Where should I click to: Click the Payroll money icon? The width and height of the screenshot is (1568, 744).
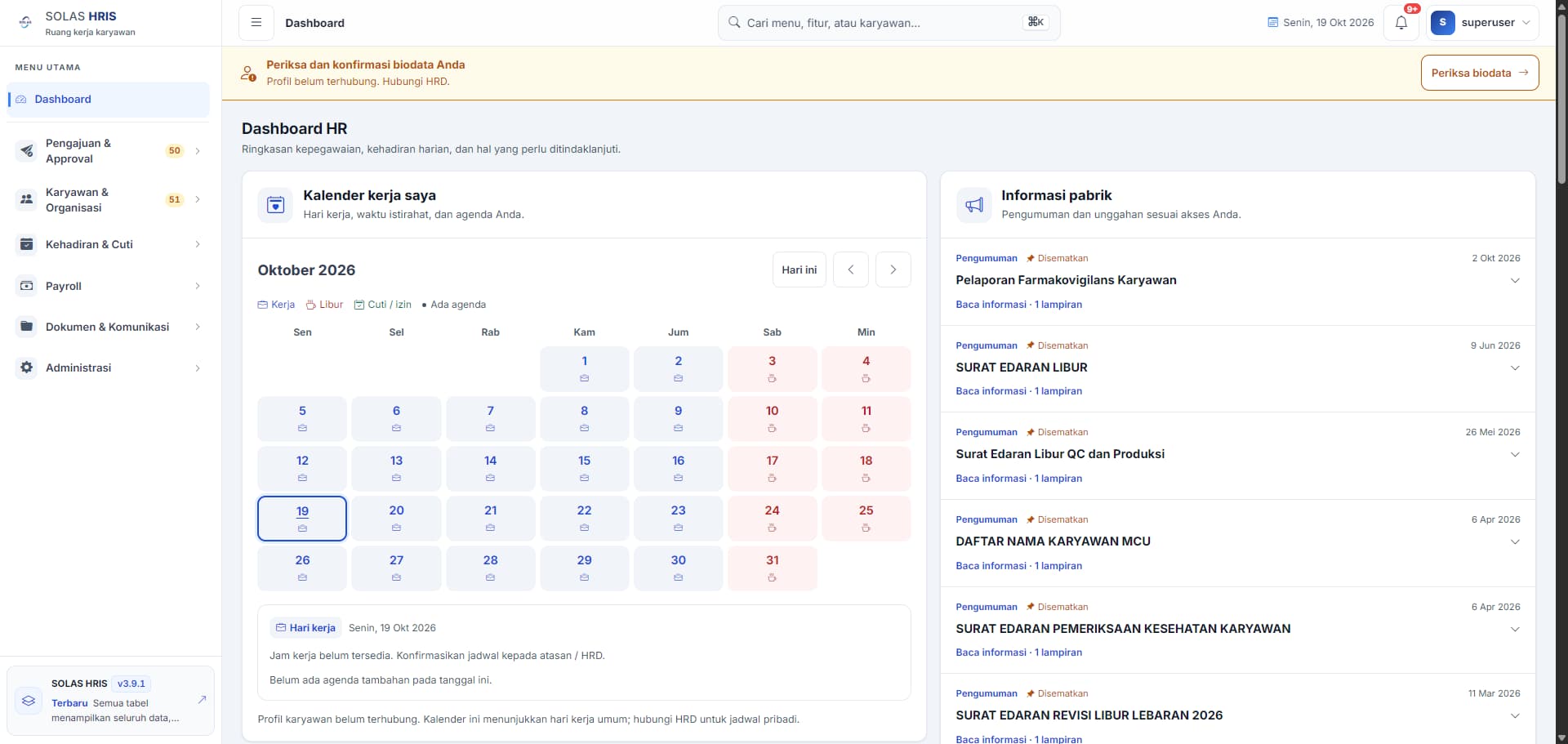coord(27,286)
